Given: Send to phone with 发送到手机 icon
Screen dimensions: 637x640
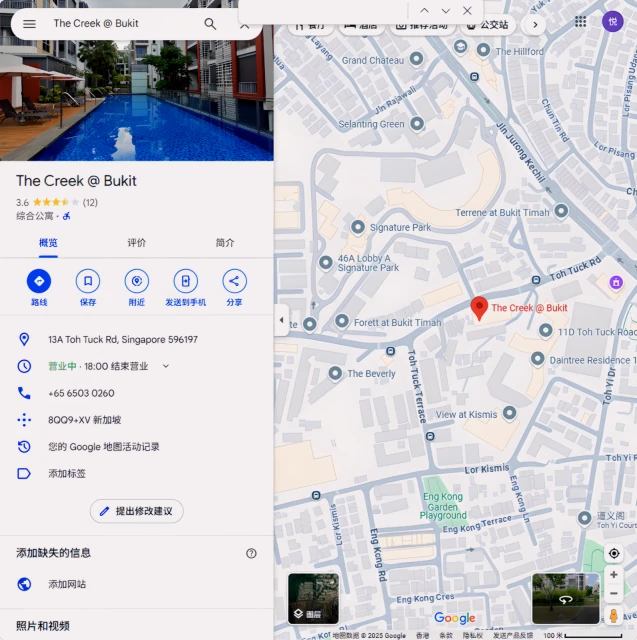Looking at the screenshot, I should click(186, 281).
